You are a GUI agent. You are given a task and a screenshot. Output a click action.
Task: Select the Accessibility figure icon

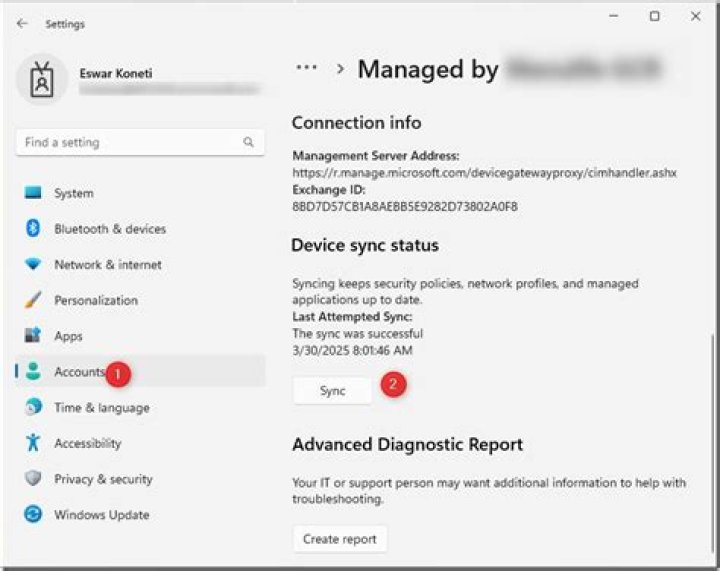point(33,443)
